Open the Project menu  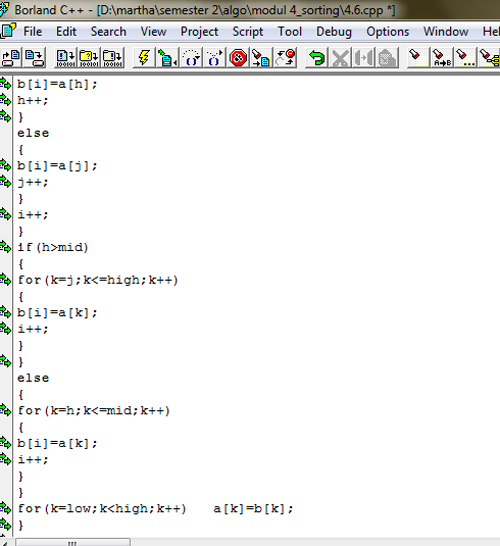coord(199,32)
